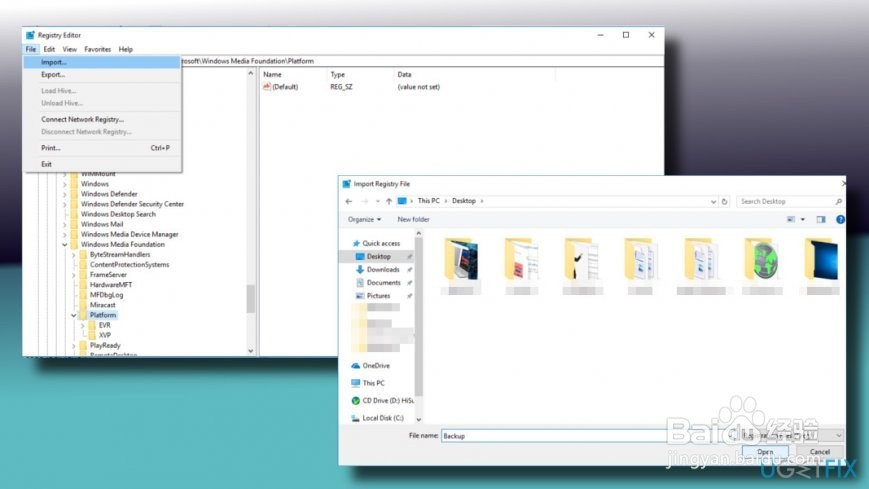Select Print... in the File menu
The height and width of the screenshot is (489, 869).
pos(102,148)
